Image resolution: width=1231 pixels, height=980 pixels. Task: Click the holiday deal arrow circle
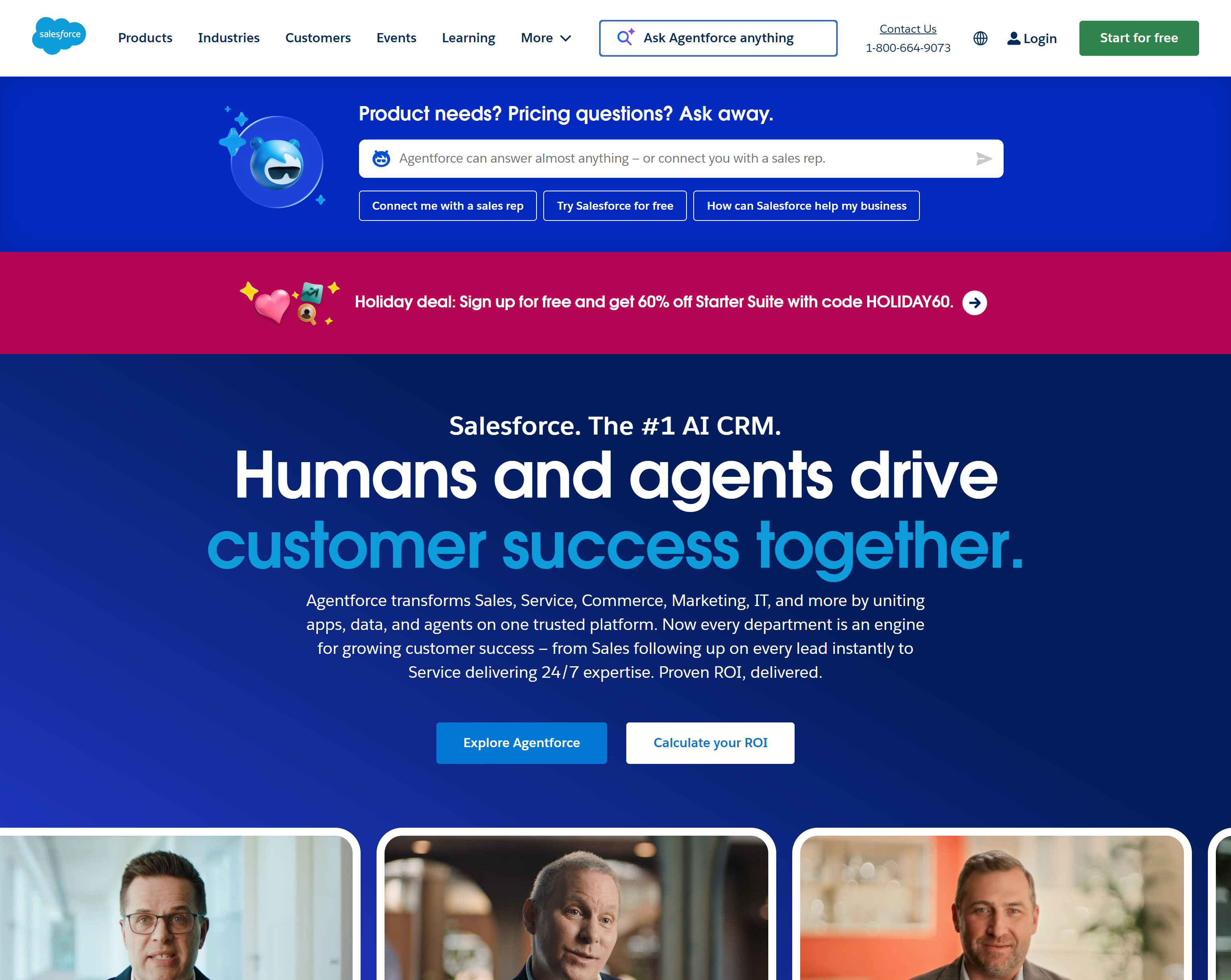click(974, 303)
